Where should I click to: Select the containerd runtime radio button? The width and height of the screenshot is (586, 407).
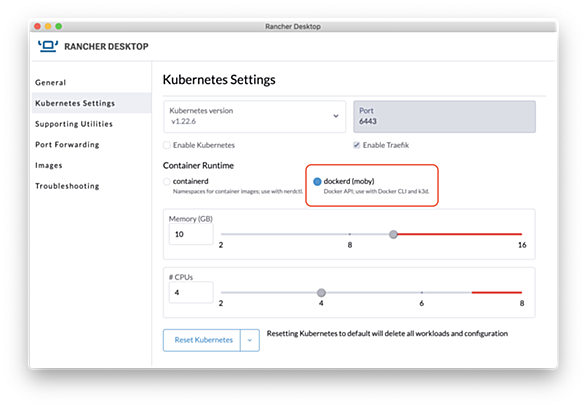(167, 182)
